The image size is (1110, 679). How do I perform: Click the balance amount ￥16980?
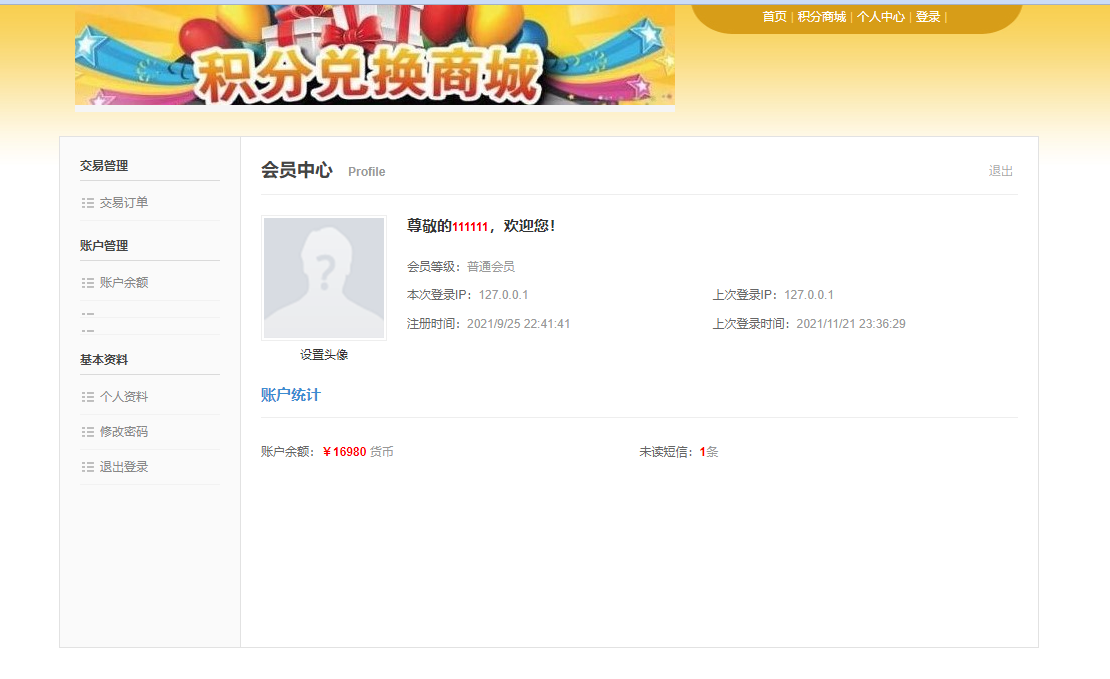(x=344, y=452)
